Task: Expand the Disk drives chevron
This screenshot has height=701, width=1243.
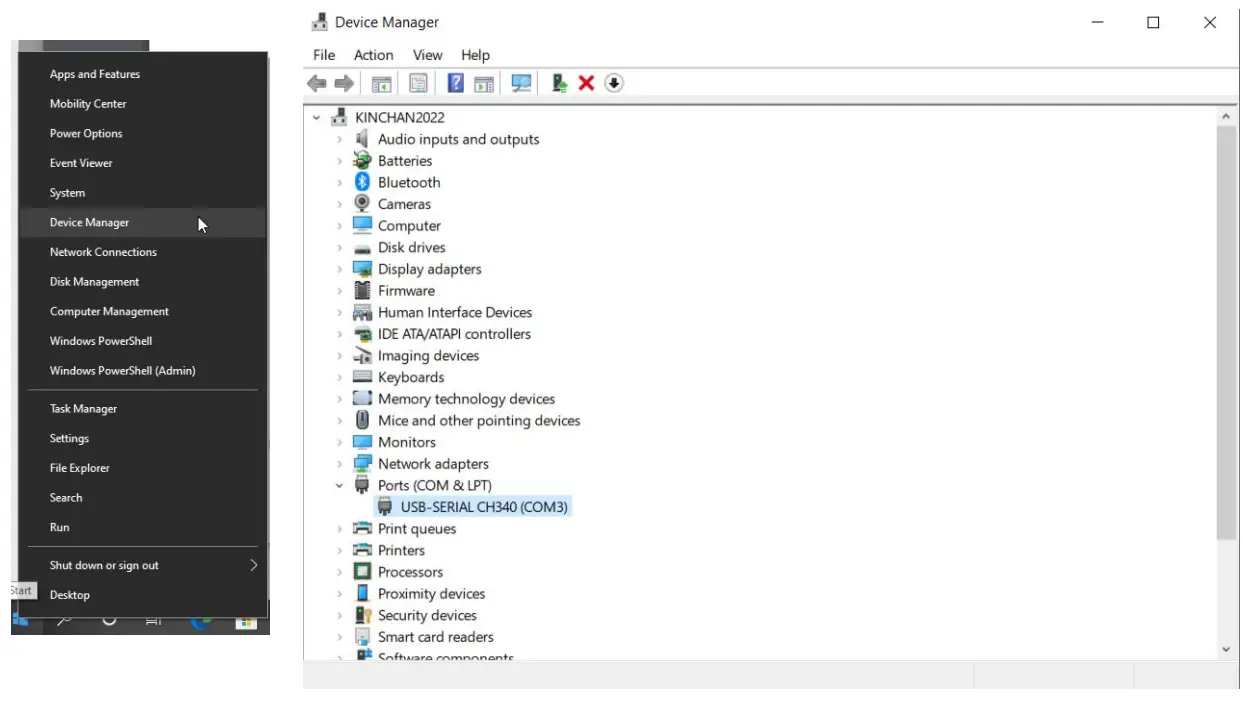Action: click(339, 248)
